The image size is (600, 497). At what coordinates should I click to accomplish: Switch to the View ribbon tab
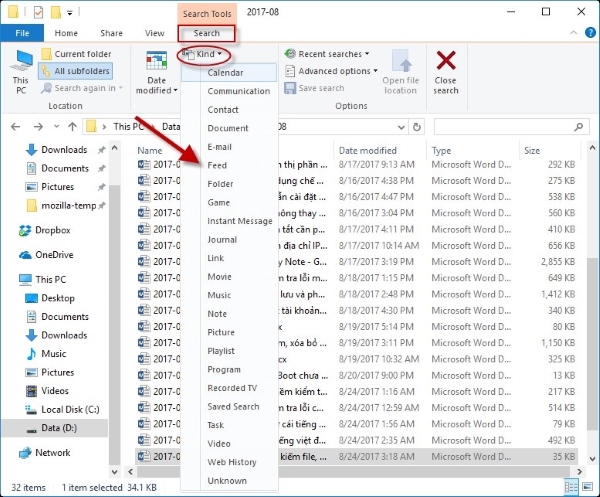[x=154, y=33]
